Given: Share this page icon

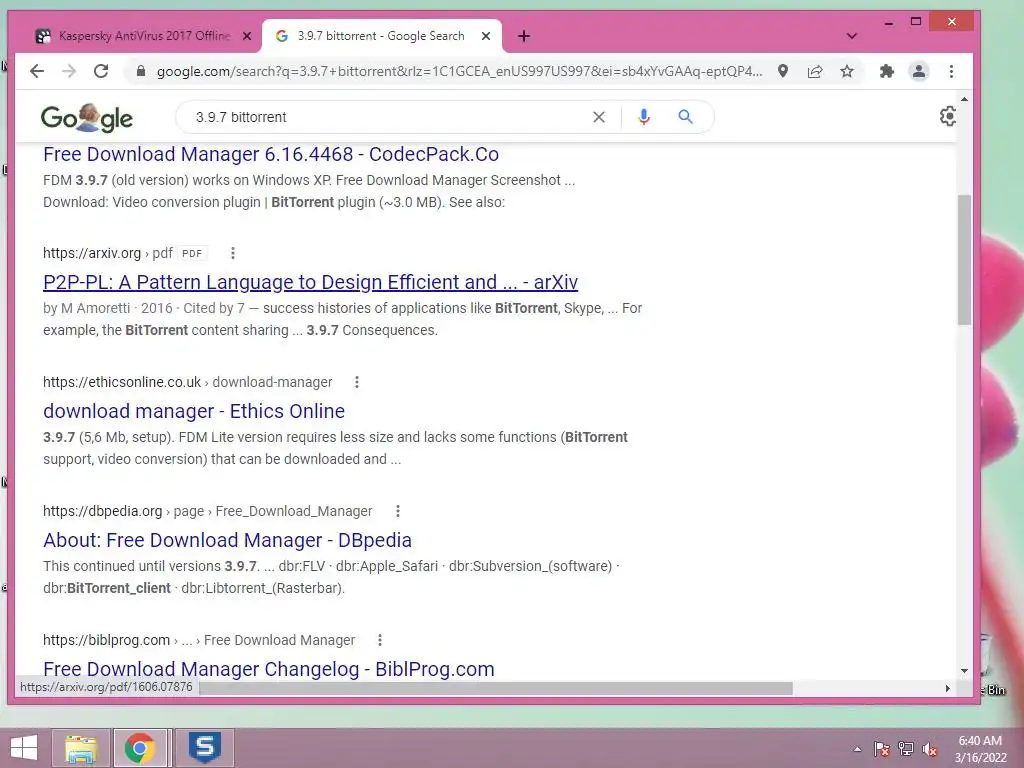Looking at the screenshot, I should [x=814, y=71].
